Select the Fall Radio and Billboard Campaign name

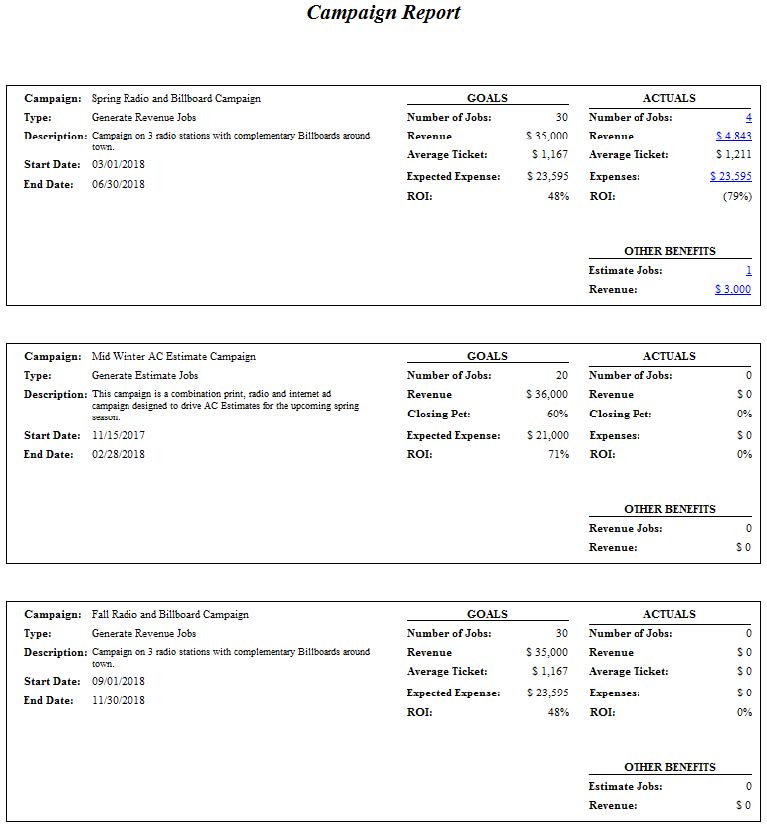click(170, 614)
